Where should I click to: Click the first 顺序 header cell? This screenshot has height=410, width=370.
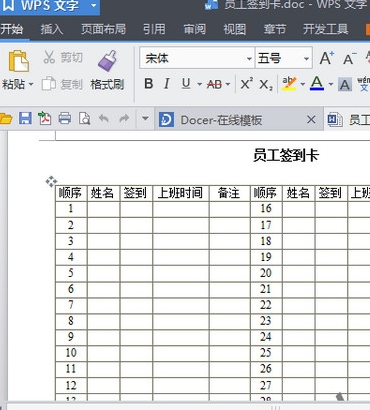coord(71,193)
